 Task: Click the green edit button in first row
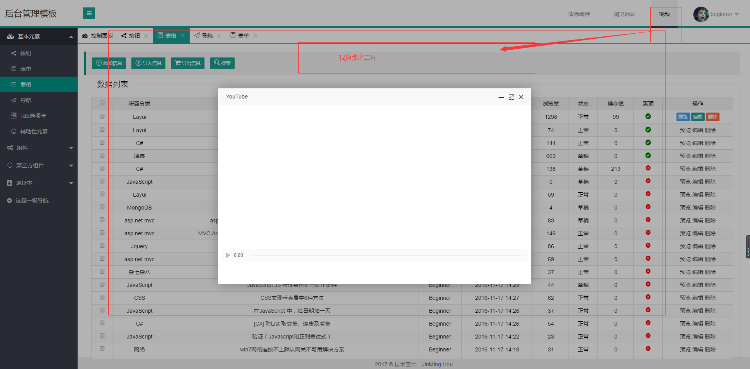click(698, 117)
